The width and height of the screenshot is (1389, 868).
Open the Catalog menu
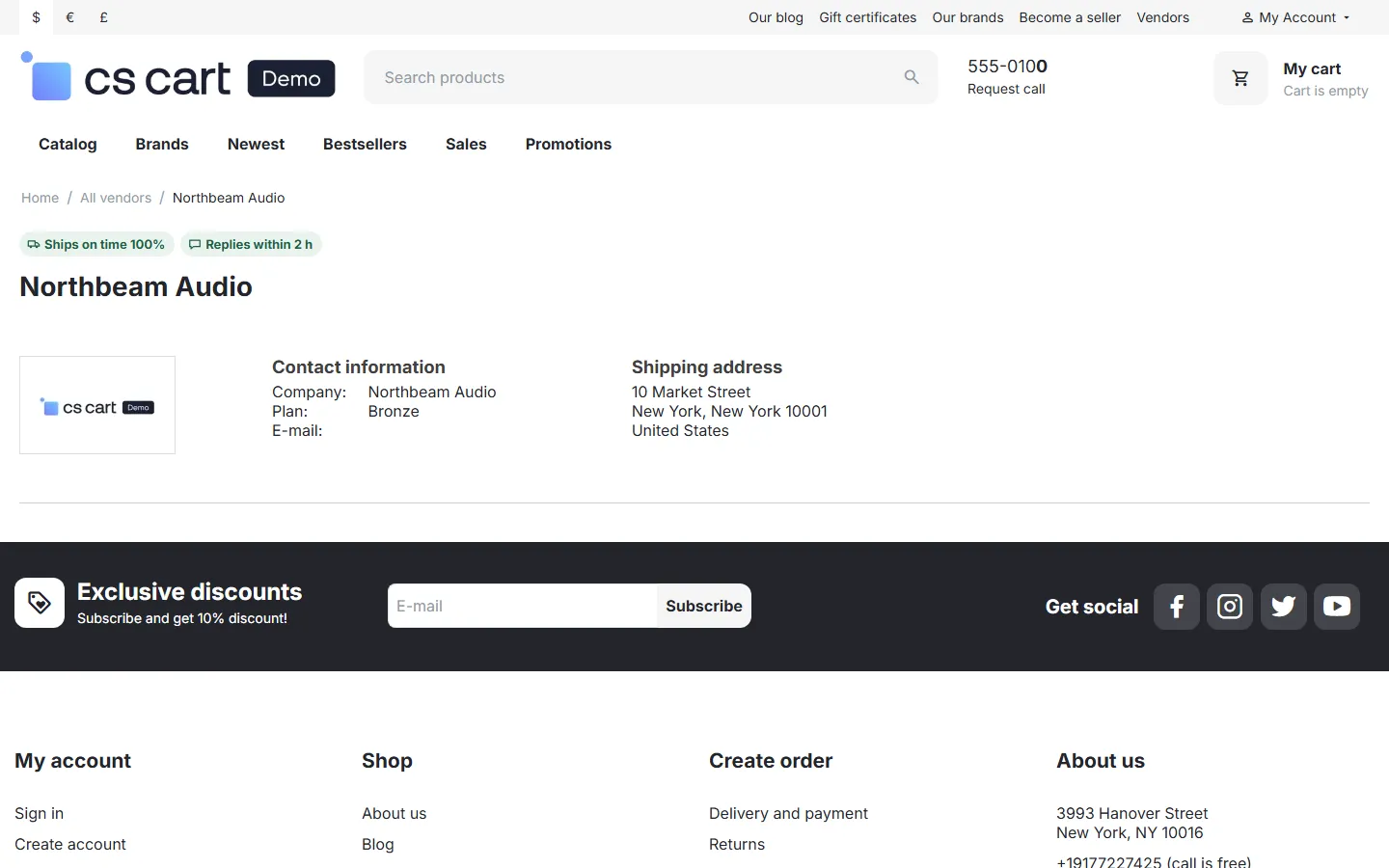pyautogui.click(x=68, y=144)
